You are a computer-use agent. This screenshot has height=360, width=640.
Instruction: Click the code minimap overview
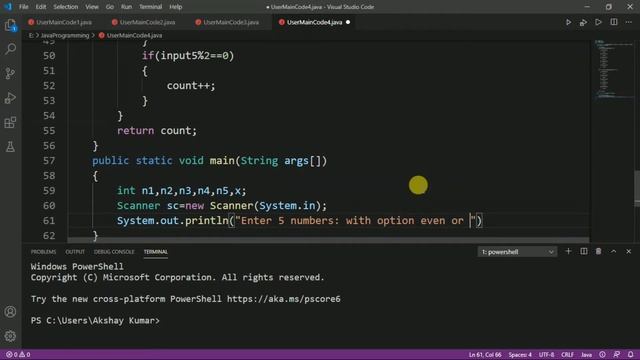(x=613, y=69)
